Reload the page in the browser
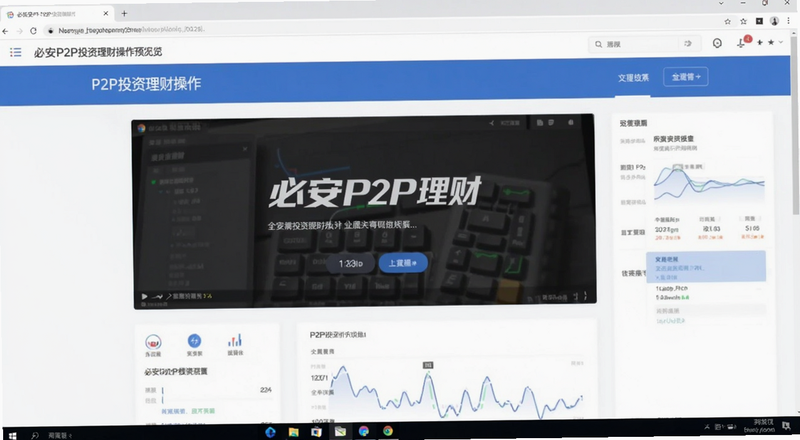 click(33, 31)
